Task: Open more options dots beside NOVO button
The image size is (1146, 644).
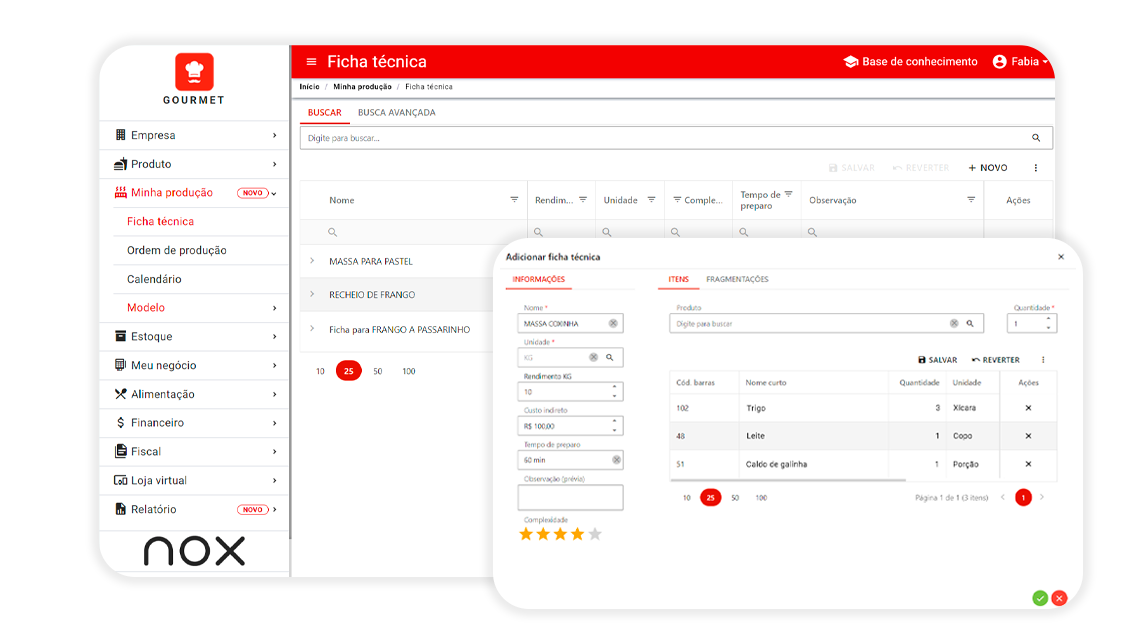Action: pyautogui.click(x=1036, y=168)
